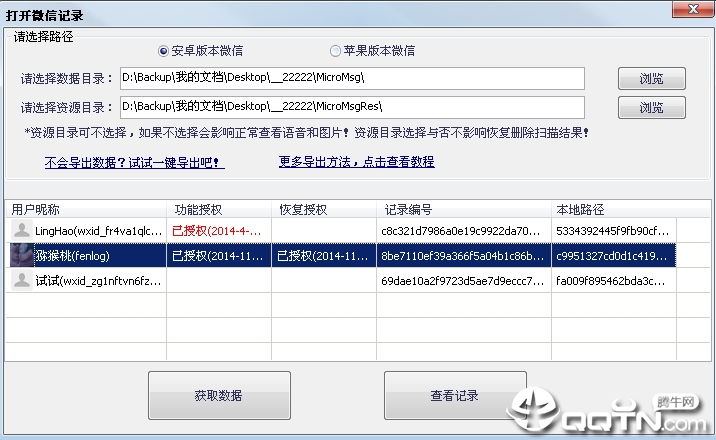
Task: Click the 获取数据 button
Action: 219,395
